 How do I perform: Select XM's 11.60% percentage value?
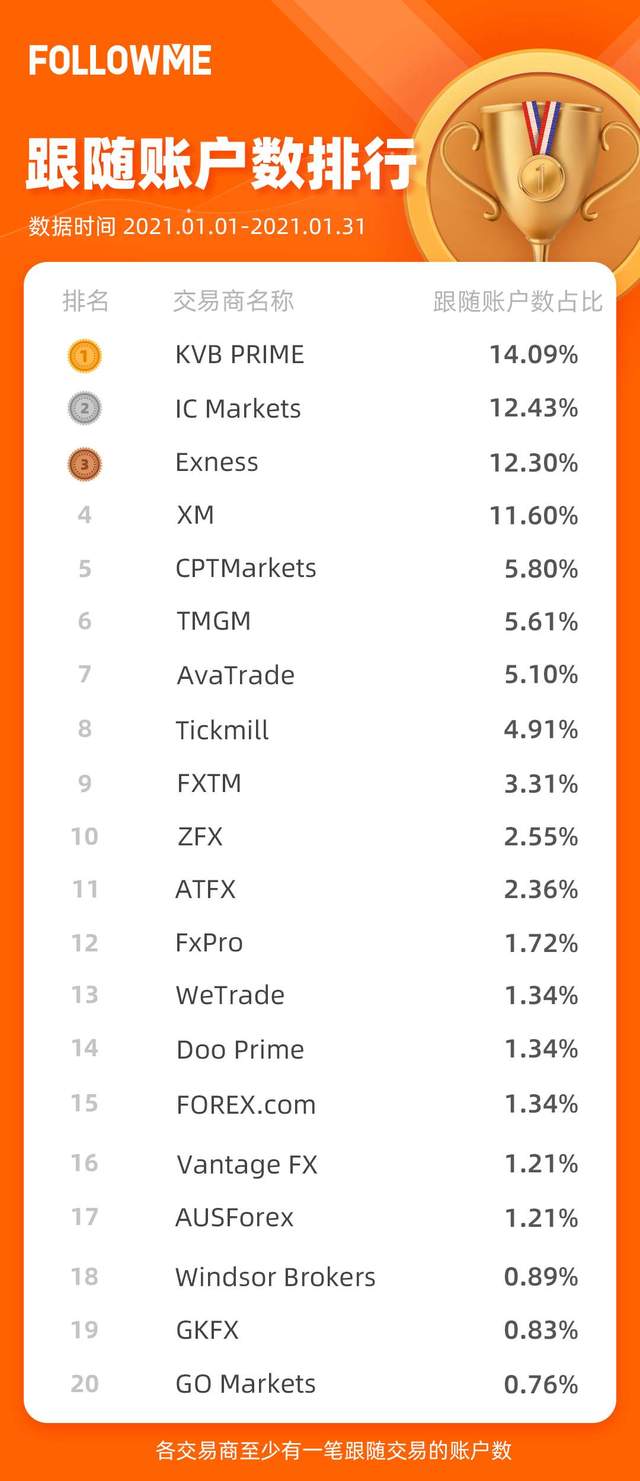pyautogui.click(x=534, y=516)
